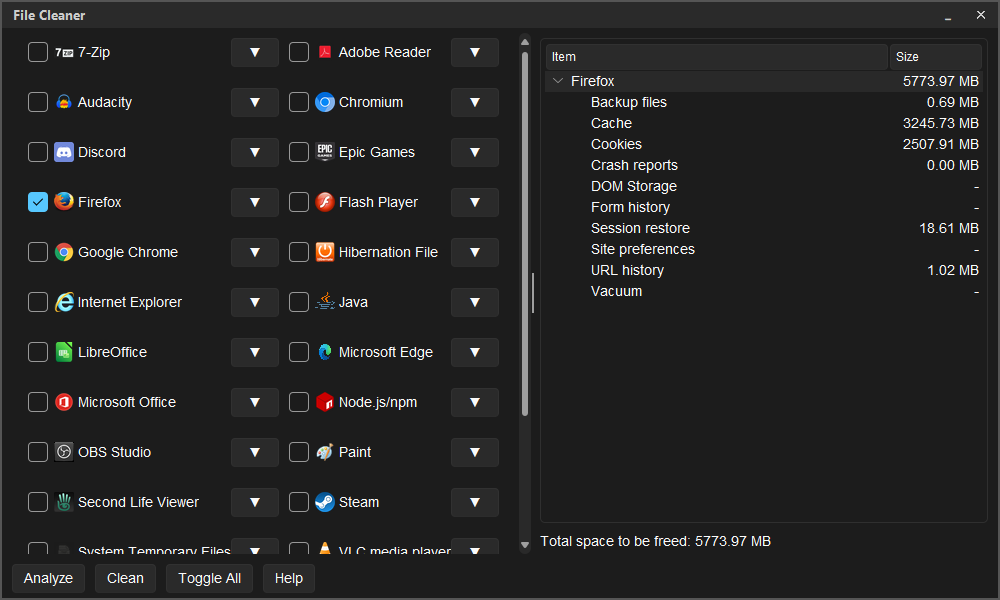Viewport: 1000px width, 600px height.
Task: Enable the Audacity checkbox
Action: [38, 102]
